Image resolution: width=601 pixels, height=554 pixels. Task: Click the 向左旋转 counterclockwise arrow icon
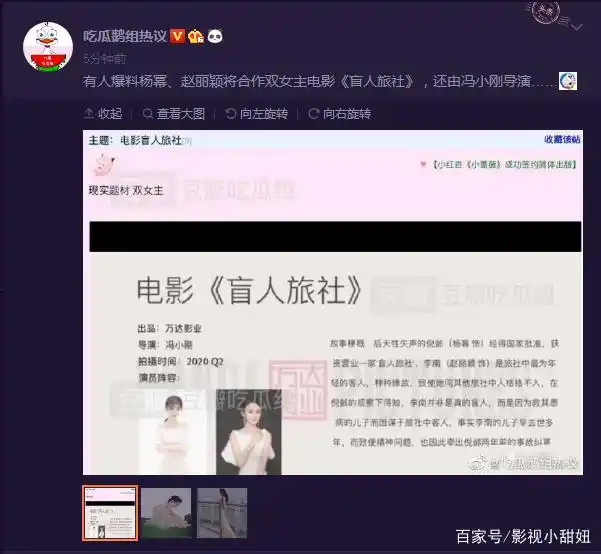(230, 113)
